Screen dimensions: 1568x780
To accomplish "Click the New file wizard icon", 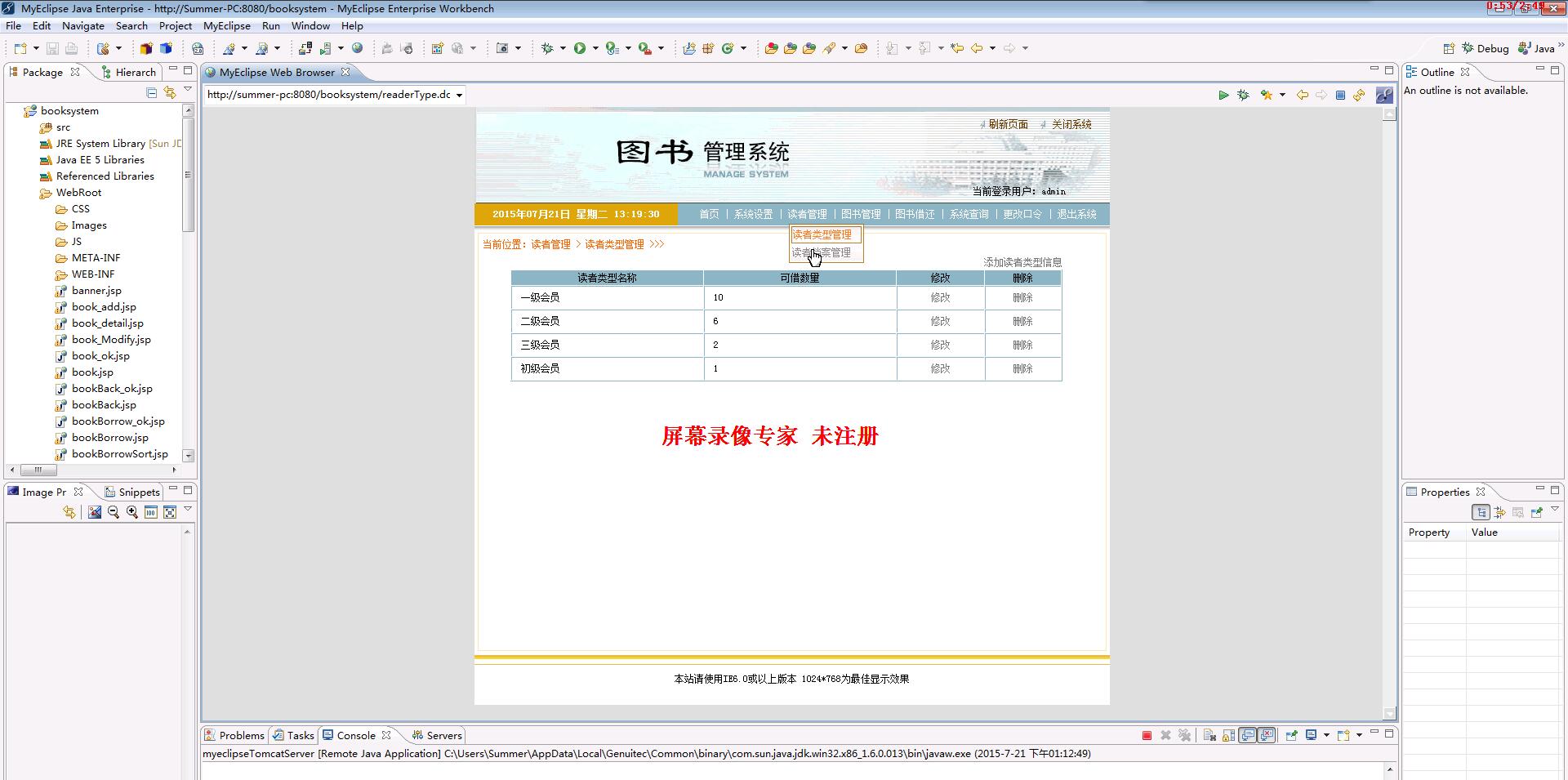I will (20, 48).
